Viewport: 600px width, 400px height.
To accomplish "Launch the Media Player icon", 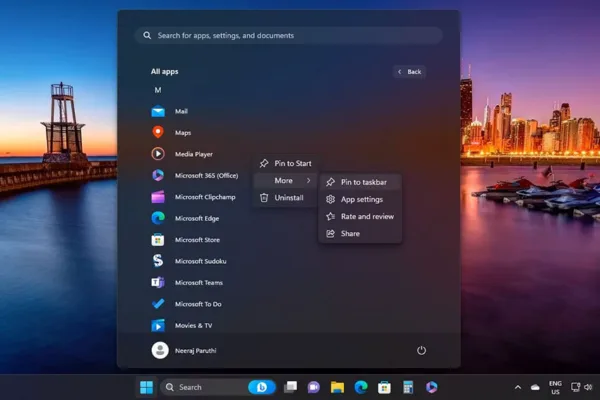I will tap(158, 154).
